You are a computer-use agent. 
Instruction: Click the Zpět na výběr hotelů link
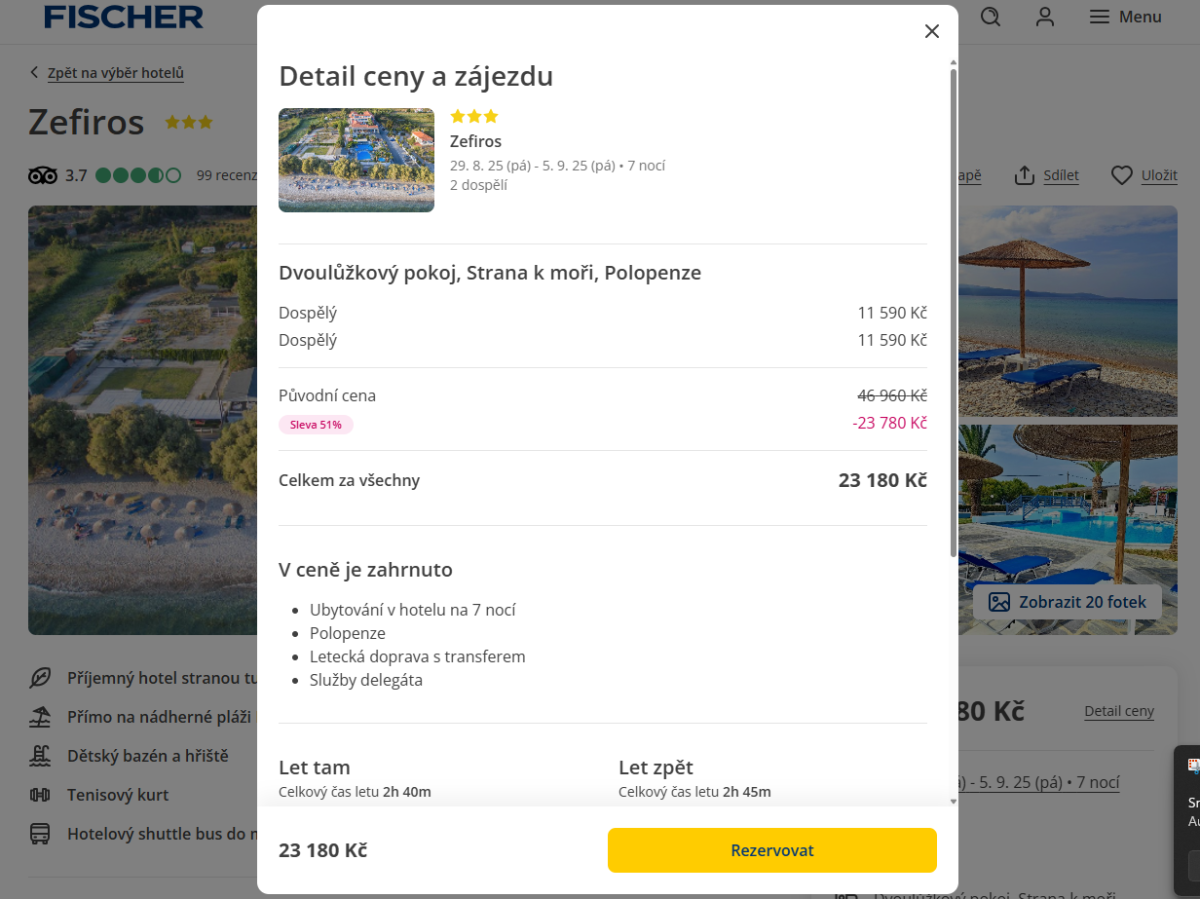pyautogui.click(x=115, y=73)
